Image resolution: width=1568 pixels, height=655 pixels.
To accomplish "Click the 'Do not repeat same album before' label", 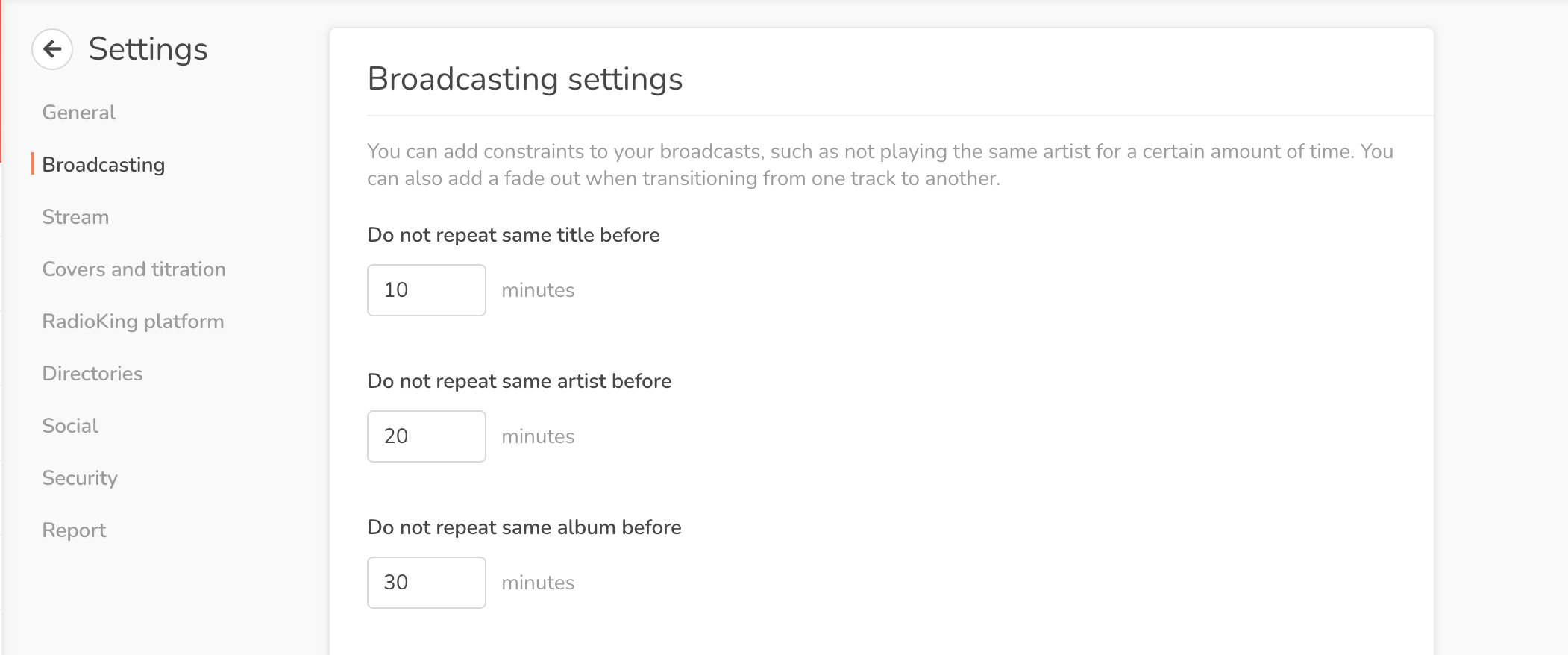I will coord(524,527).
